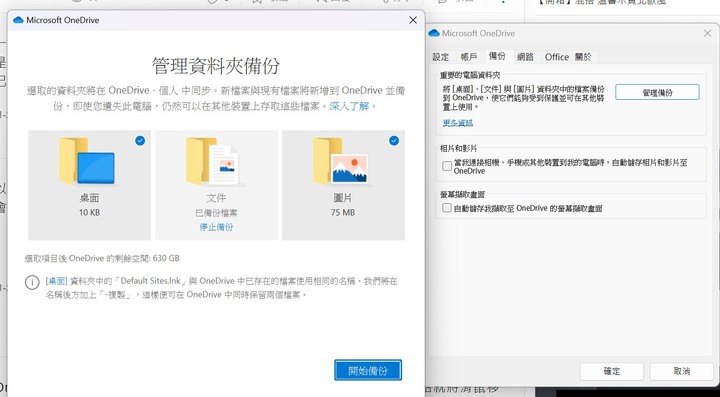Uncheck the blue checkmark on 桌面 tile
This screenshot has height=397, width=720.
140,141
